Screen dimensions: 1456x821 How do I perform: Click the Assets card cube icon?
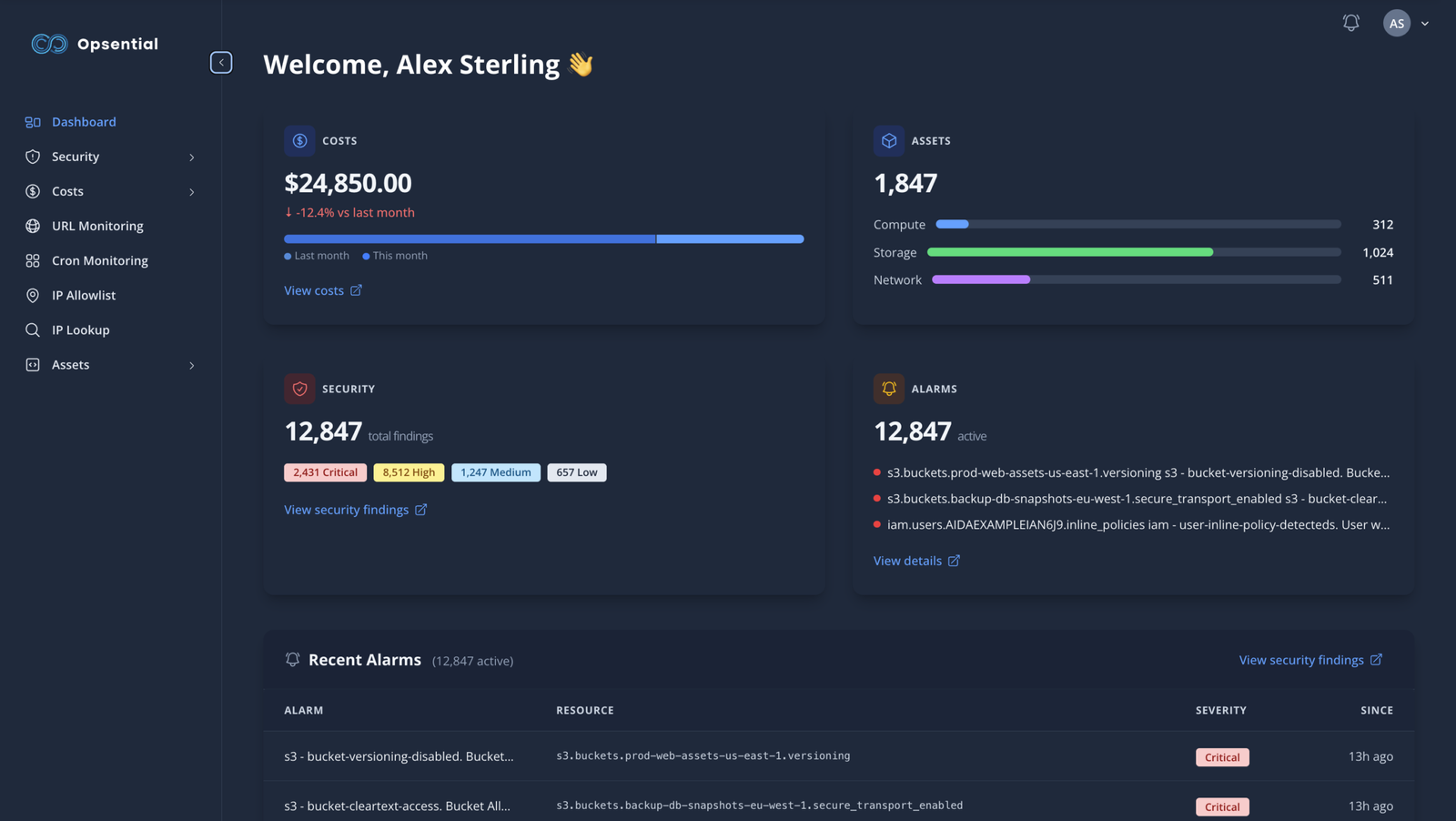pos(889,141)
